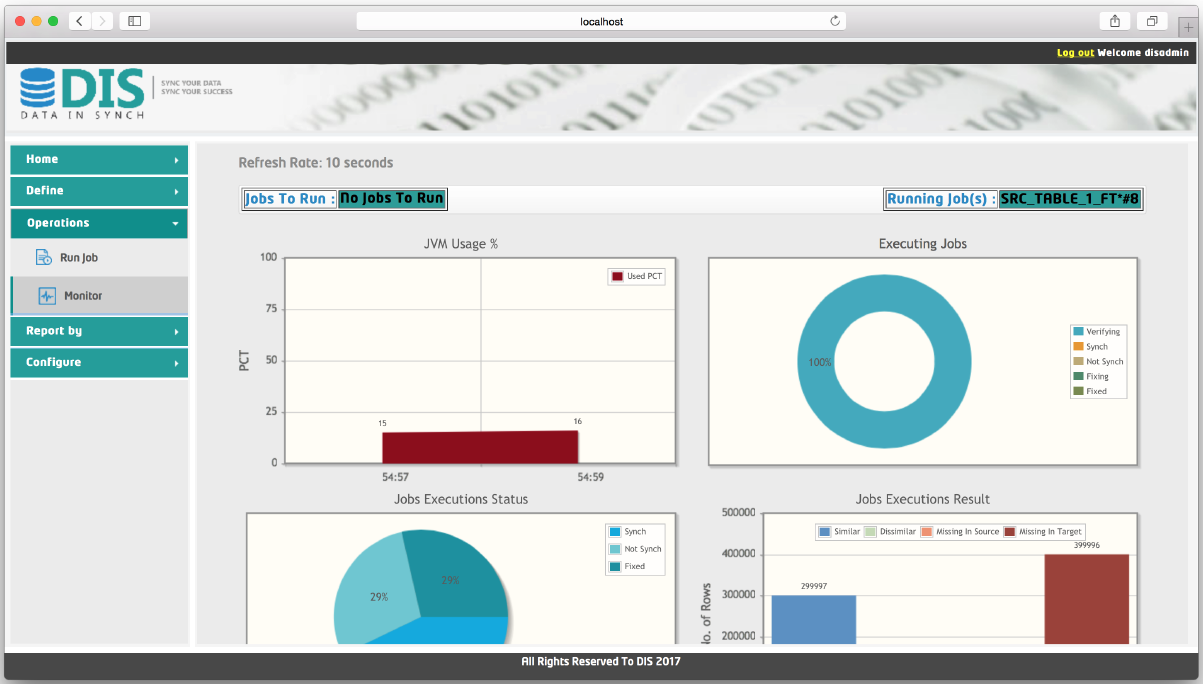Click the JVM usage red area
The height and width of the screenshot is (684, 1203).
pos(480,447)
